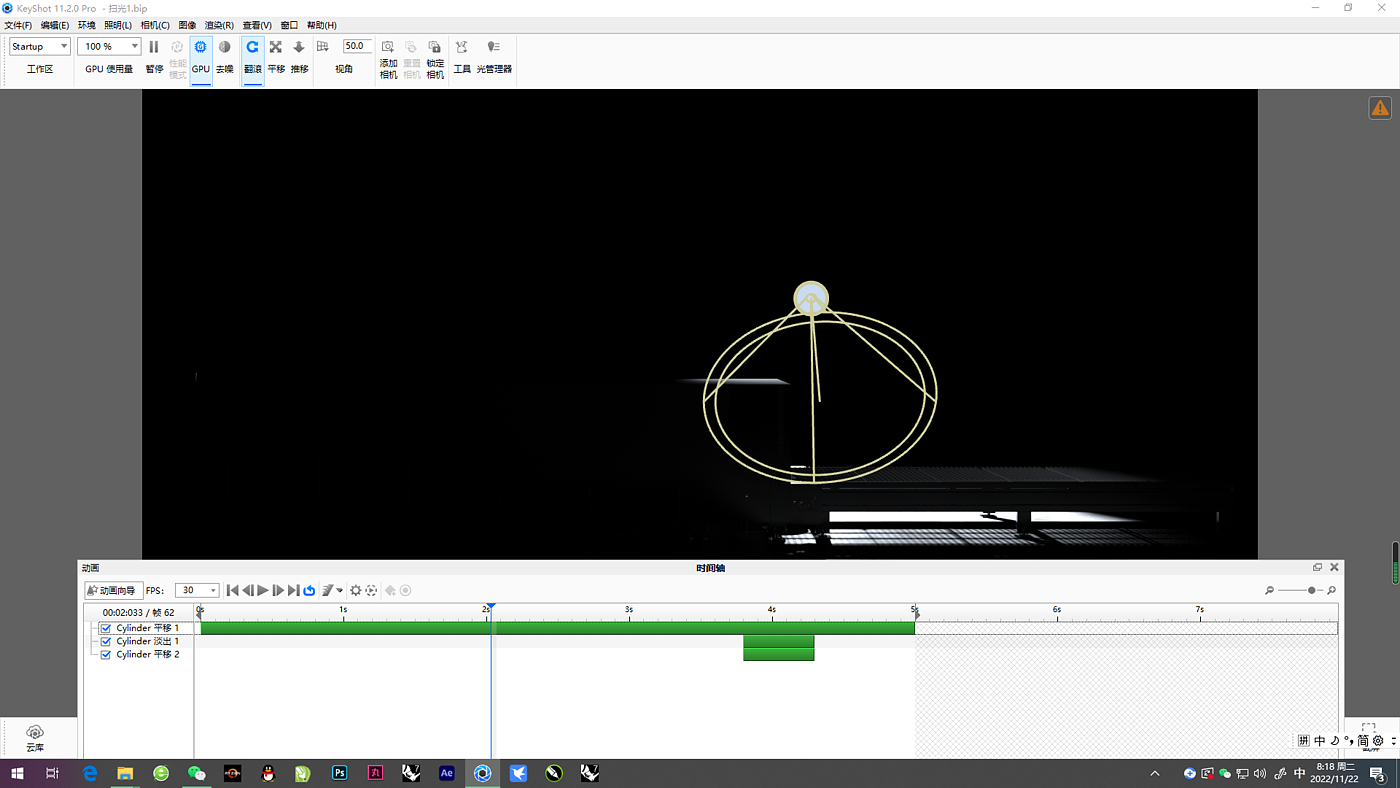Uncheck the Cylinder 平移 1 animation
1400x788 pixels.
click(106, 628)
